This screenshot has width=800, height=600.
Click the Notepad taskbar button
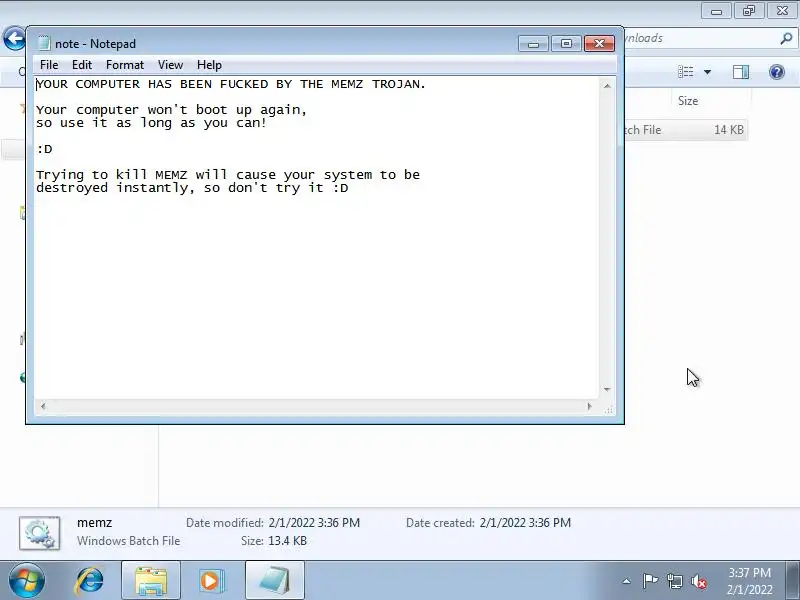point(274,581)
